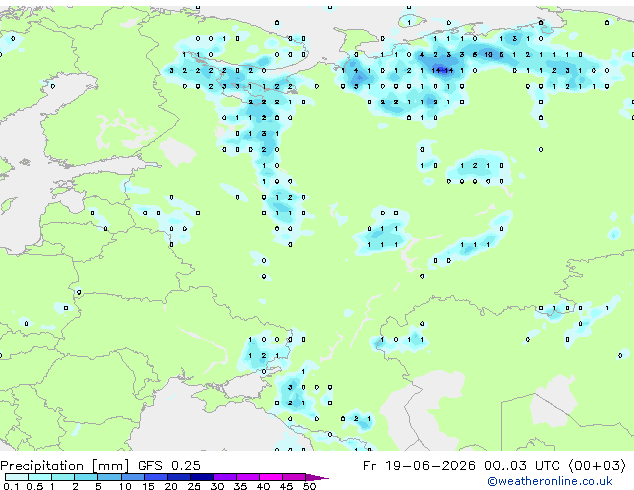The image size is (634, 490).
Task: Click the purple 30–35 mm legend swatch
Action: click(x=224, y=477)
